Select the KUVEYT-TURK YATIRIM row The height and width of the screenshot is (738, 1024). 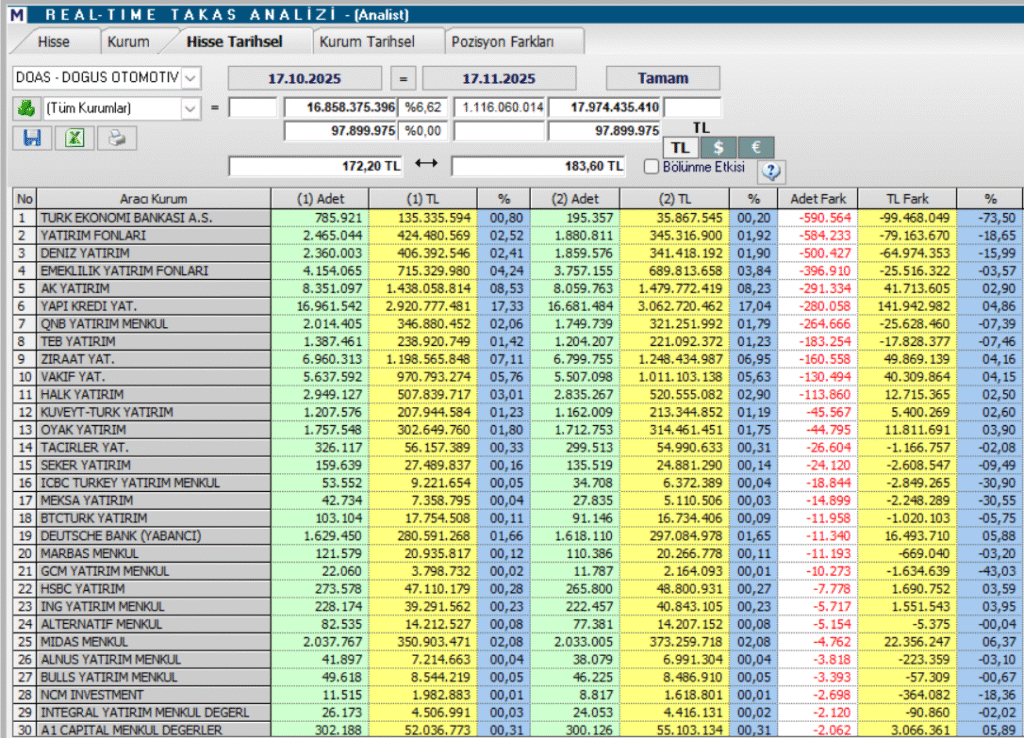coord(517,411)
